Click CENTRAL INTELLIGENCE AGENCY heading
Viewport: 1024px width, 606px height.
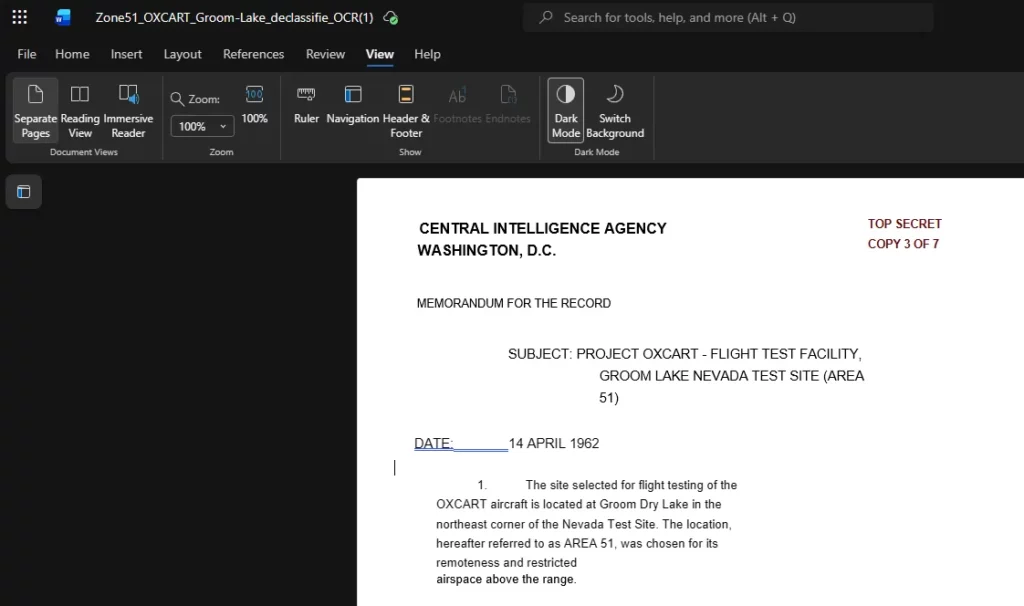tap(543, 229)
